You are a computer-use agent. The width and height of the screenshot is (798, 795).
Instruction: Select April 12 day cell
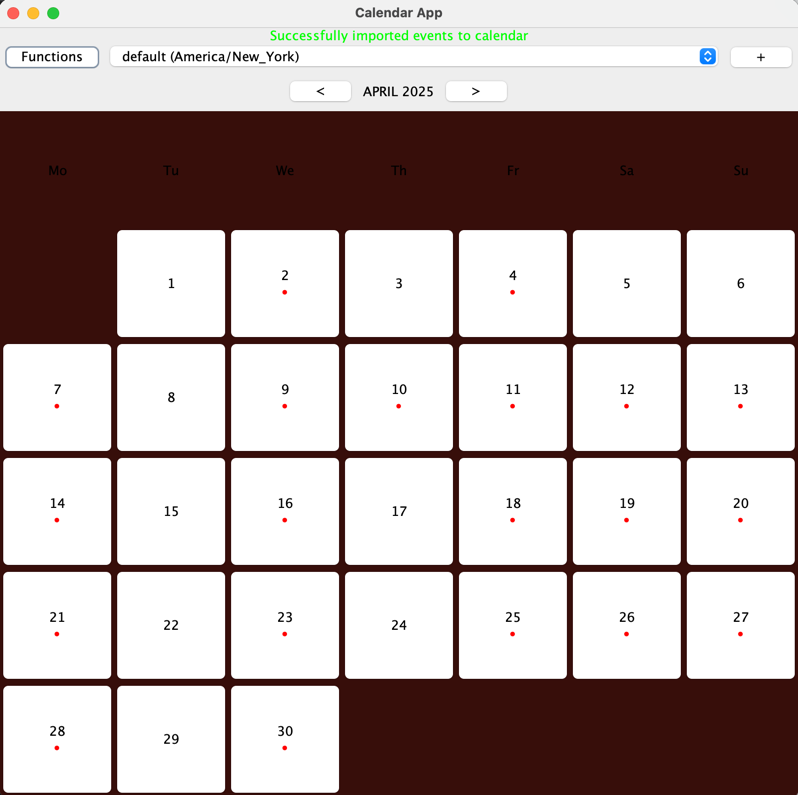(627, 398)
